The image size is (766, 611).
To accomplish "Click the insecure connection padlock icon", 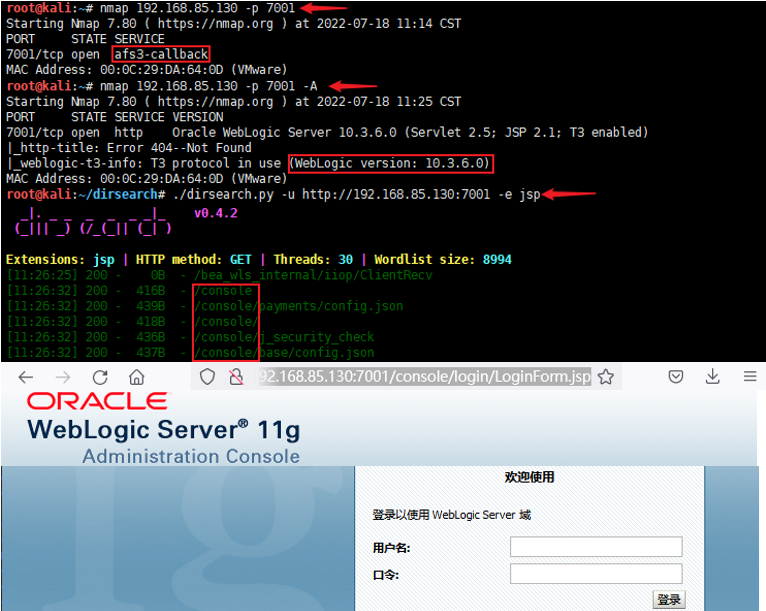I will point(236,377).
